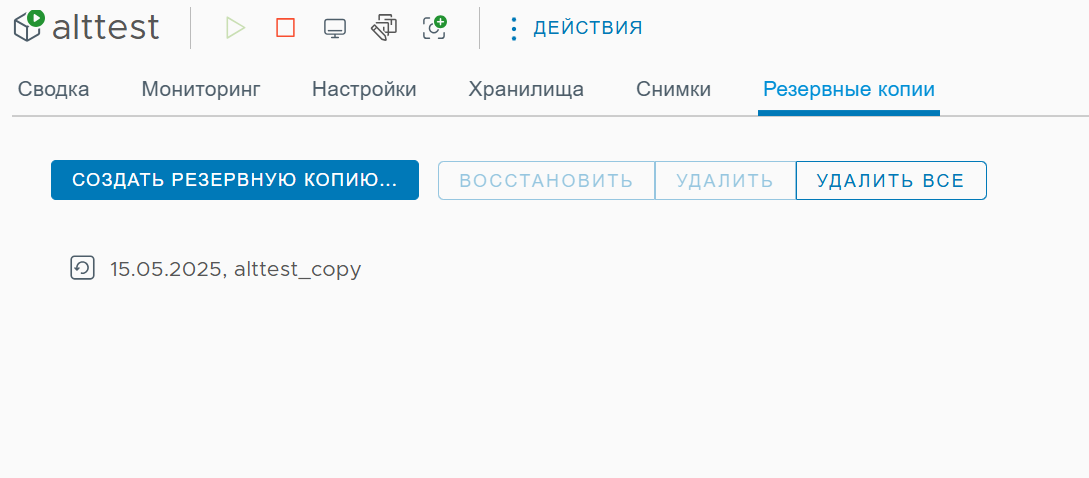Open the Снимки tab

pyautogui.click(x=673, y=90)
